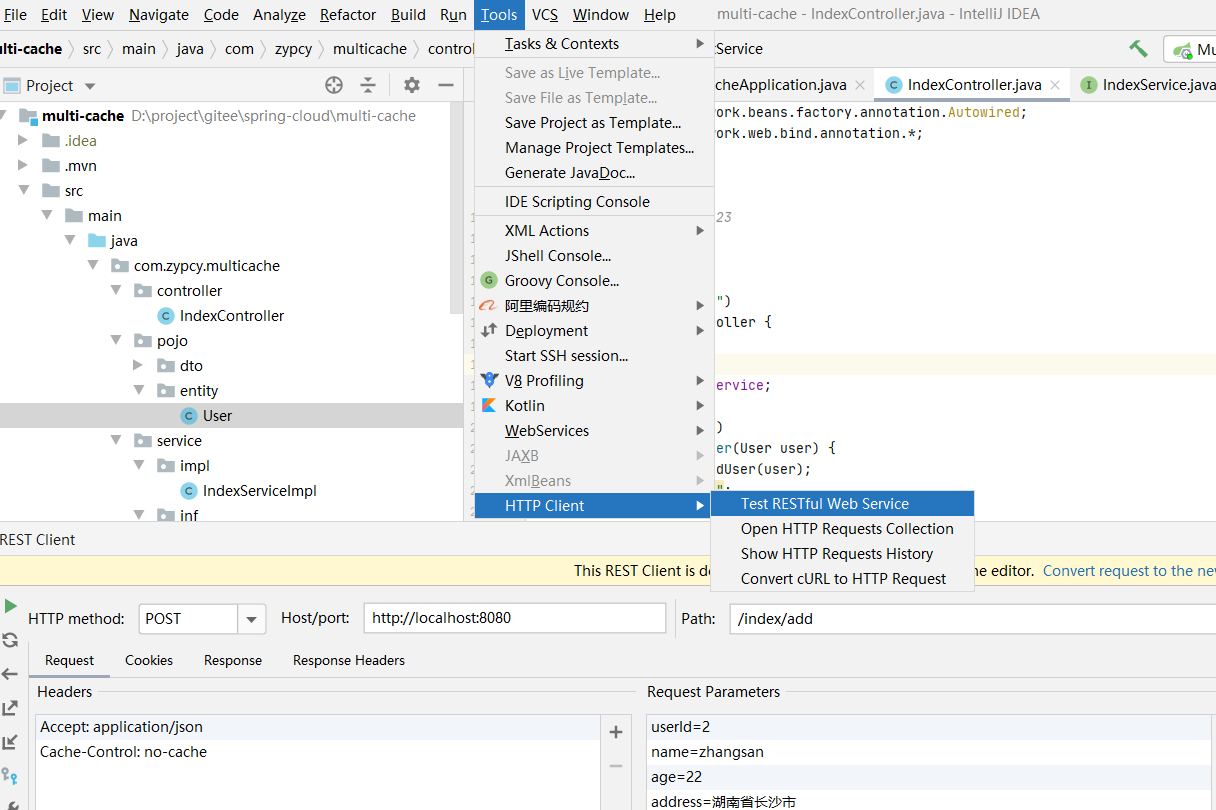
Task: Click the 阿里编码规约 menu icon
Action: pyautogui.click(x=489, y=306)
